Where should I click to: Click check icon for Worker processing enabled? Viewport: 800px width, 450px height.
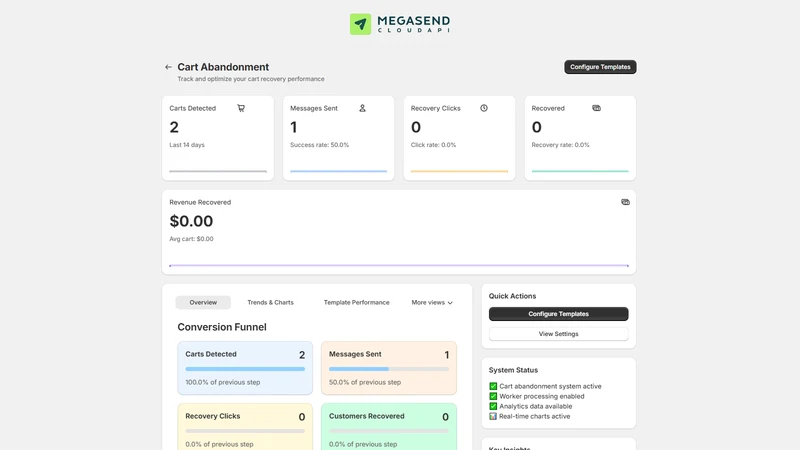click(493, 396)
